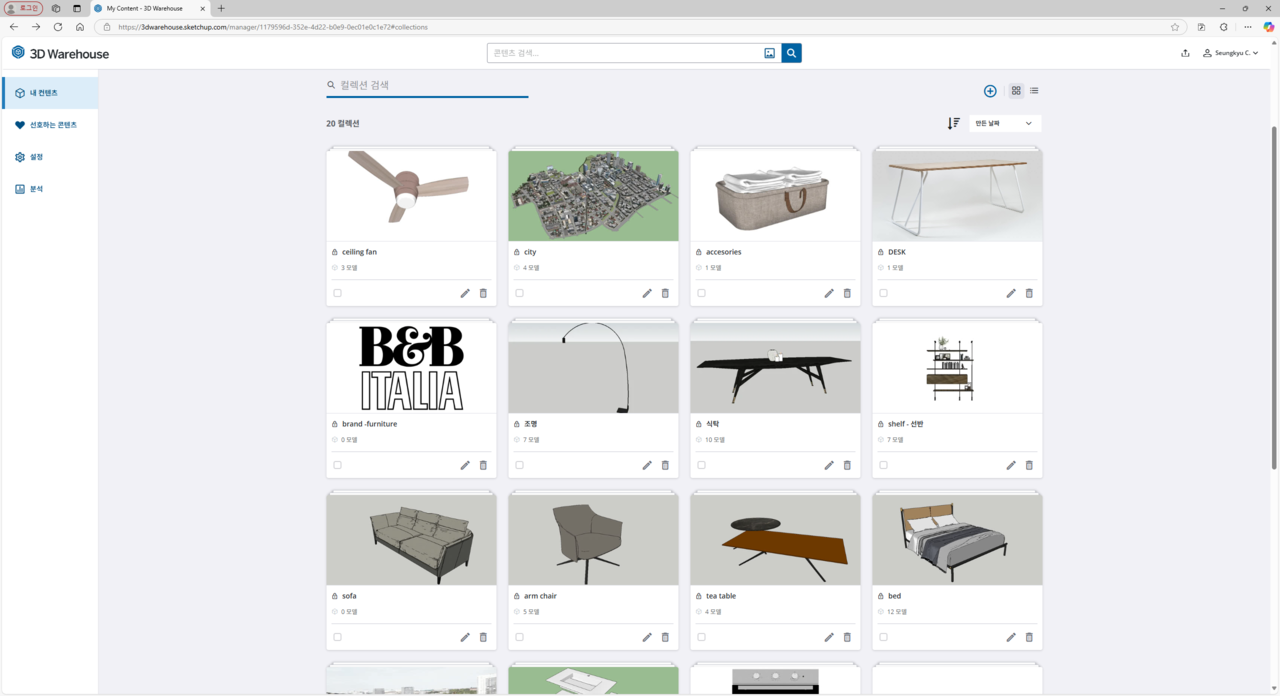
Task: Delete the sofa collection
Action: coord(483,637)
